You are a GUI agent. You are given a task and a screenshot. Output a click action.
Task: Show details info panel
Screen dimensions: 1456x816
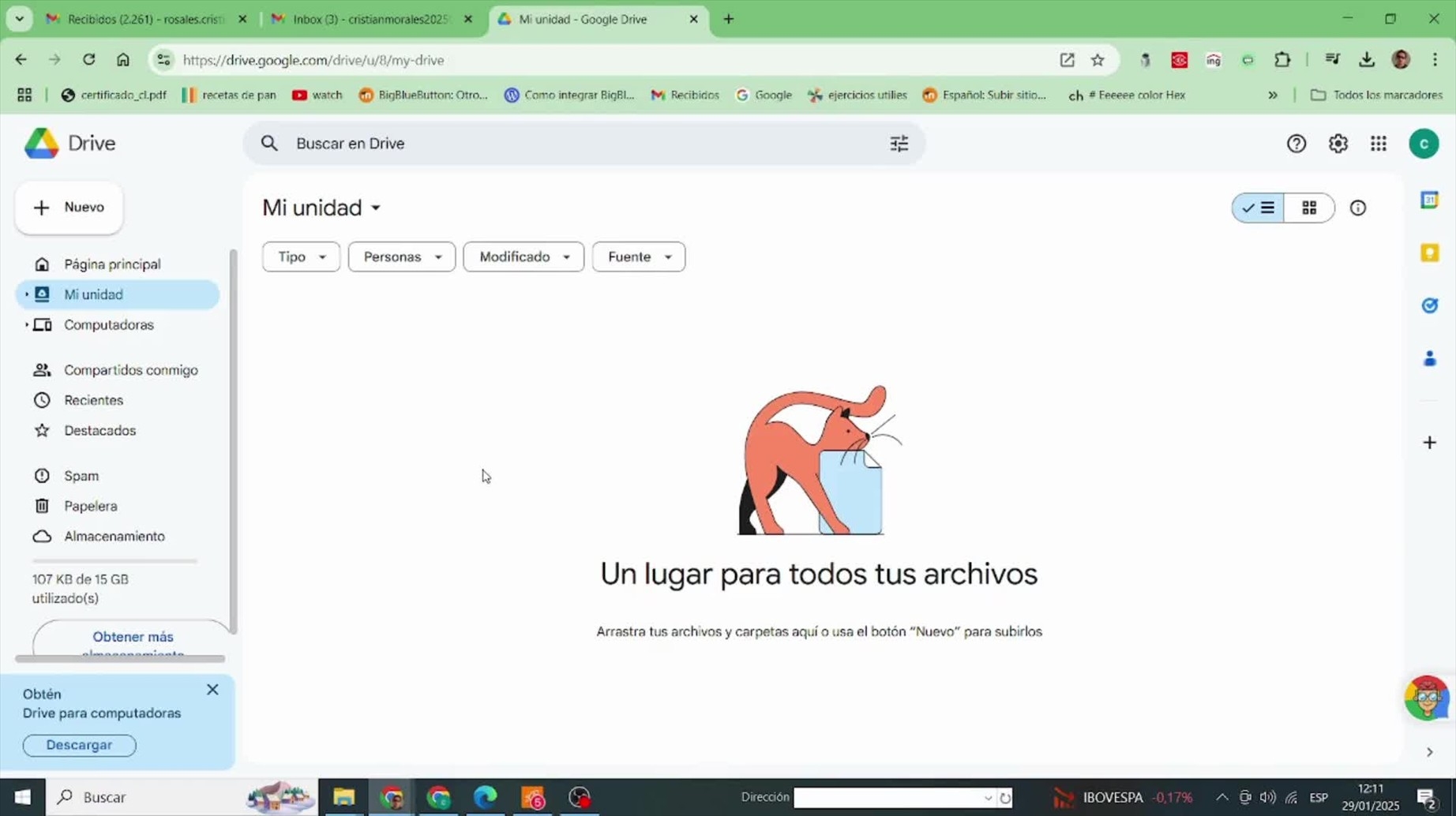click(x=1358, y=208)
